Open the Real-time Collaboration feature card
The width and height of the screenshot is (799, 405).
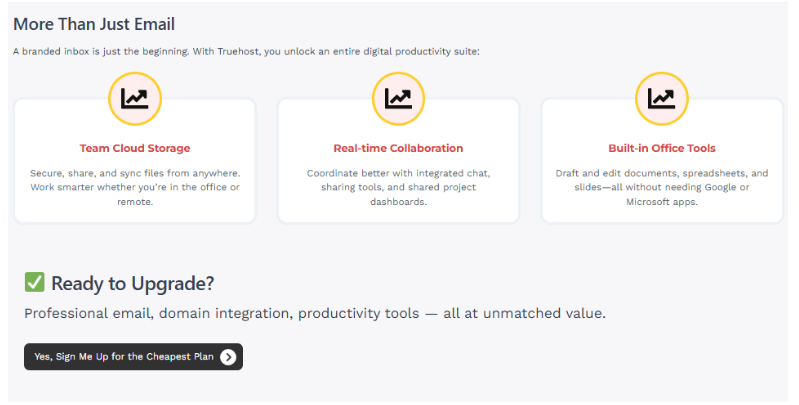point(398,160)
